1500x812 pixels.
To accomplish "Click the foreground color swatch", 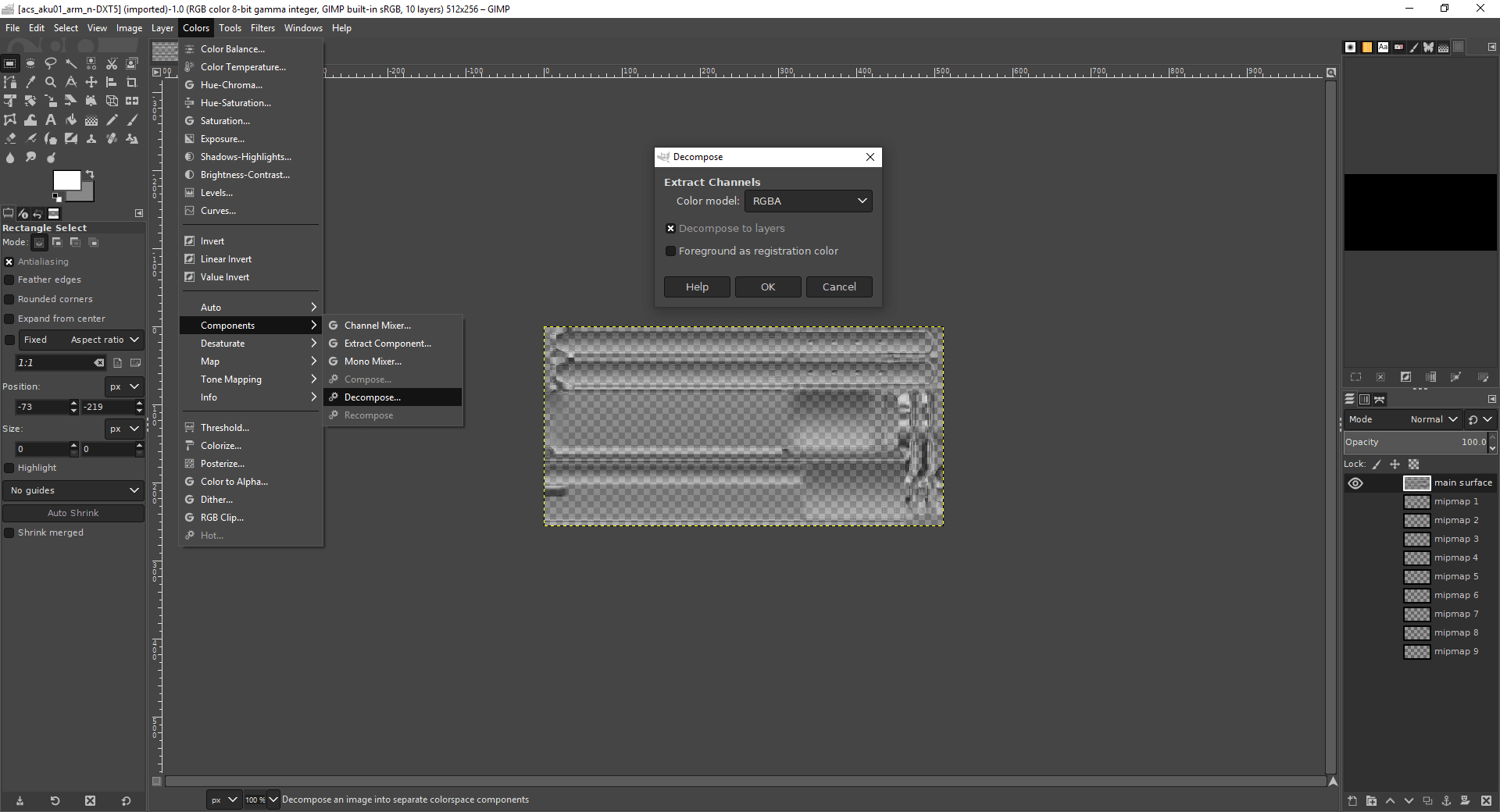I will pos(66,180).
